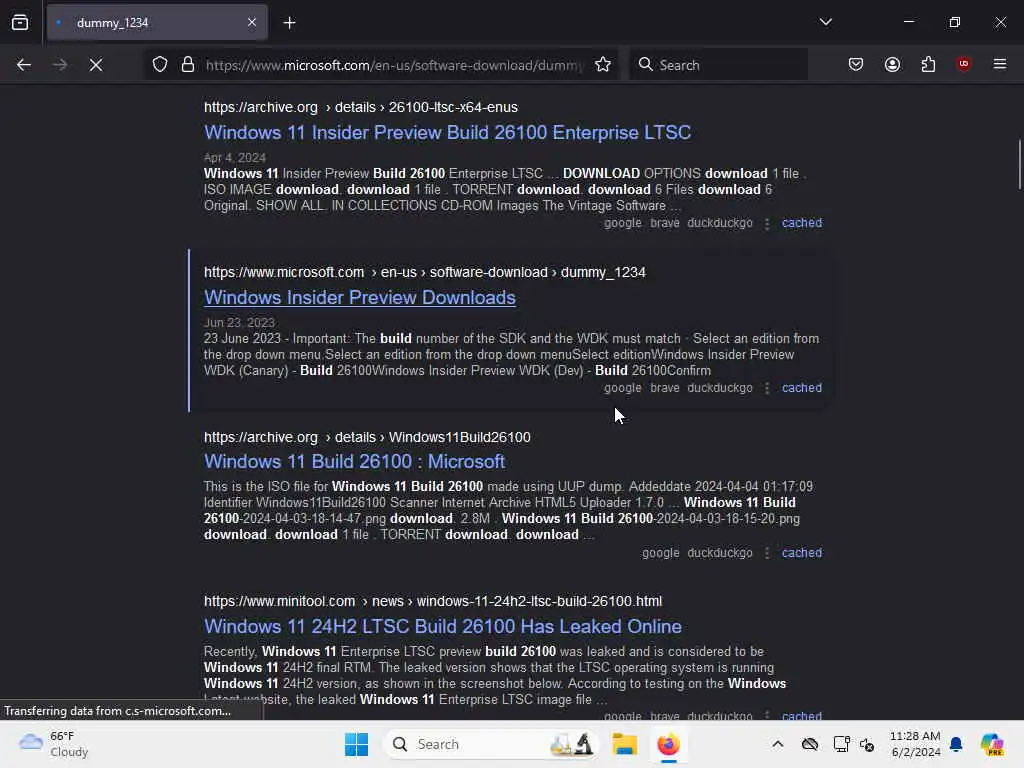The width and height of the screenshot is (1024, 768).
Task: Click the Jun 23, 2023 date text
Action: point(239,323)
